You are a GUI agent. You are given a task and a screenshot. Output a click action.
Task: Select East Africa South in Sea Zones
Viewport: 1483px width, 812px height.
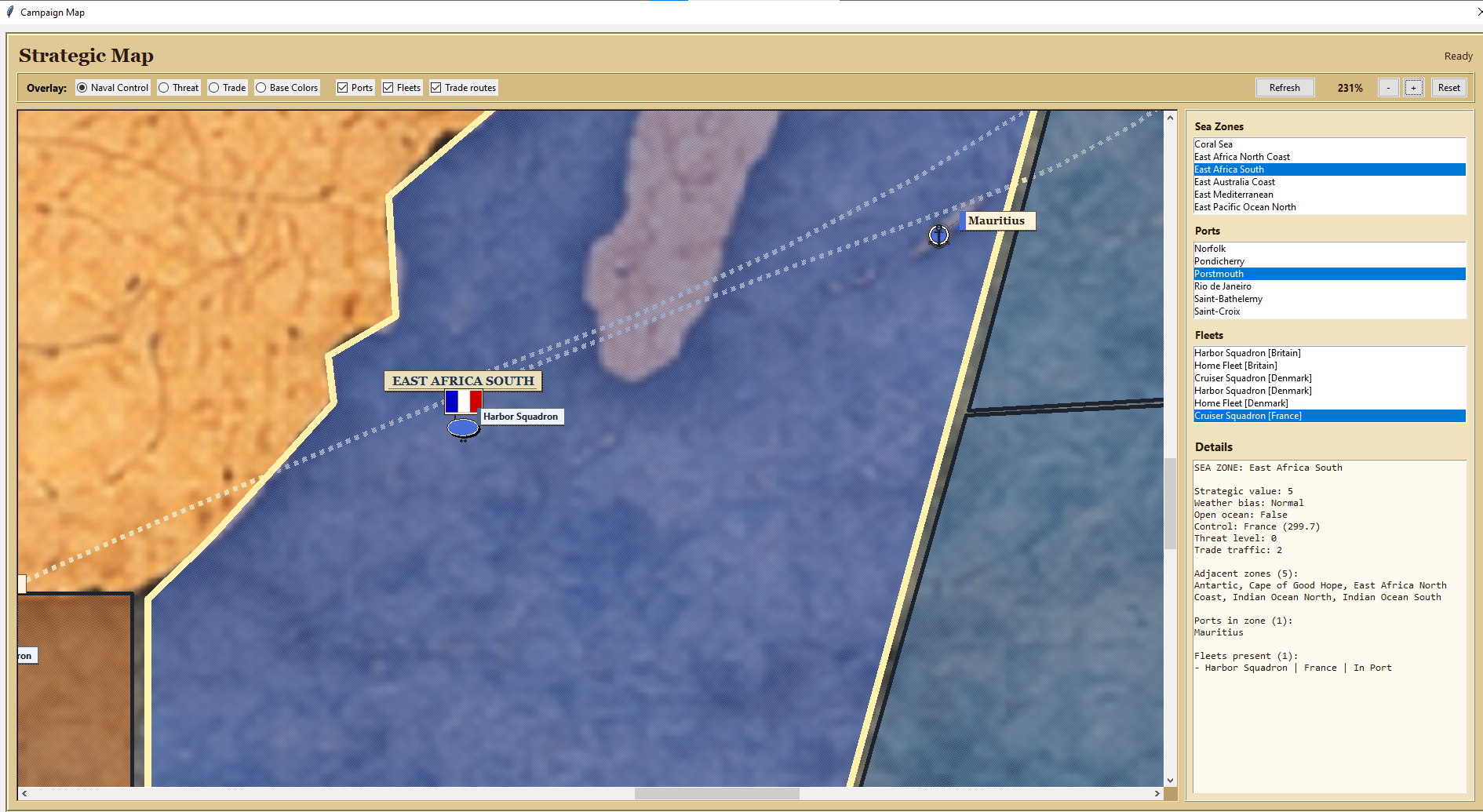(x=1329, y=169)
